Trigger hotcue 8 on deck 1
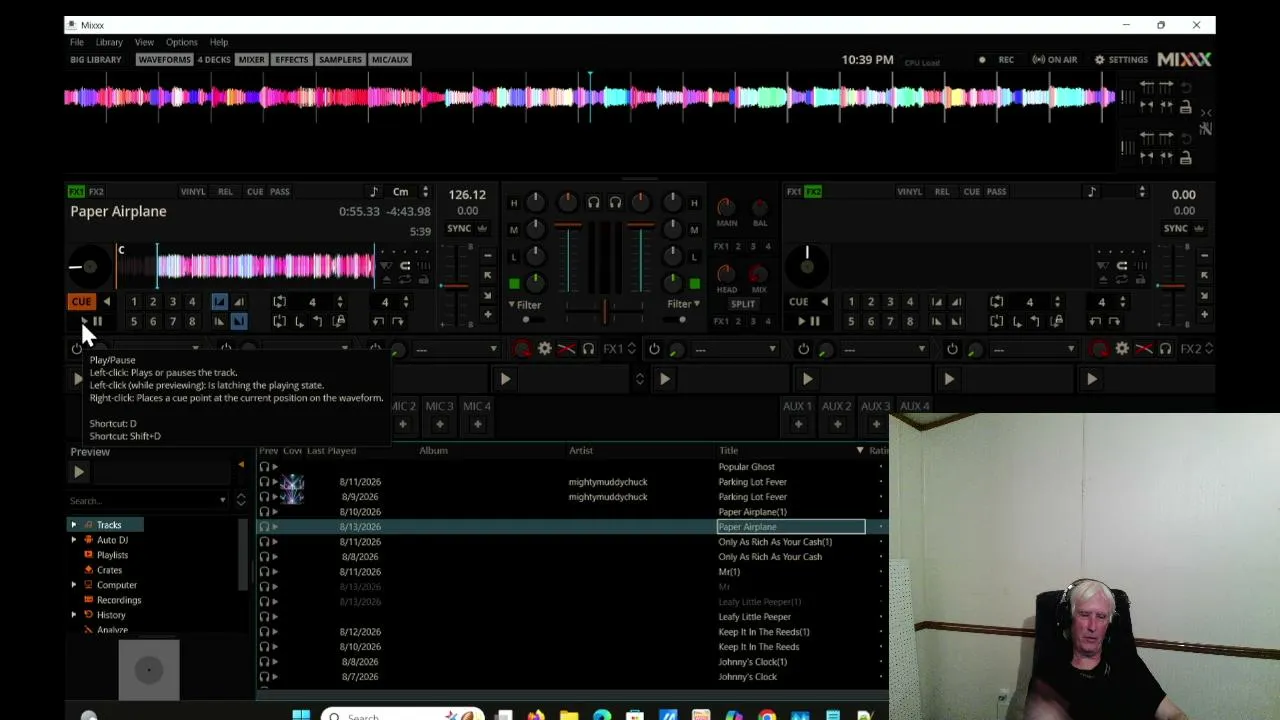1280x720 pixels. pos(192,321)
